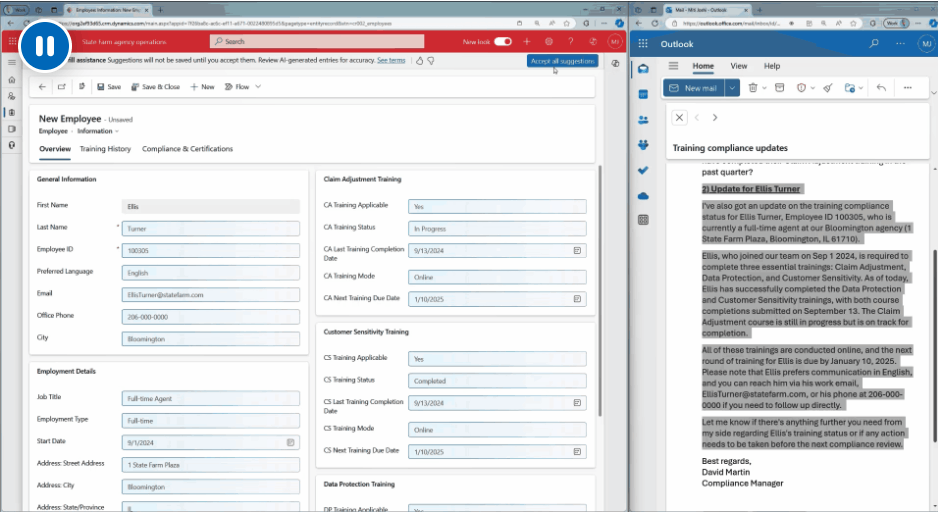The height and width of the screenshot is (512, 938).
Task: Open the Preferred Language dropdown field
Action: coord(211,273)
